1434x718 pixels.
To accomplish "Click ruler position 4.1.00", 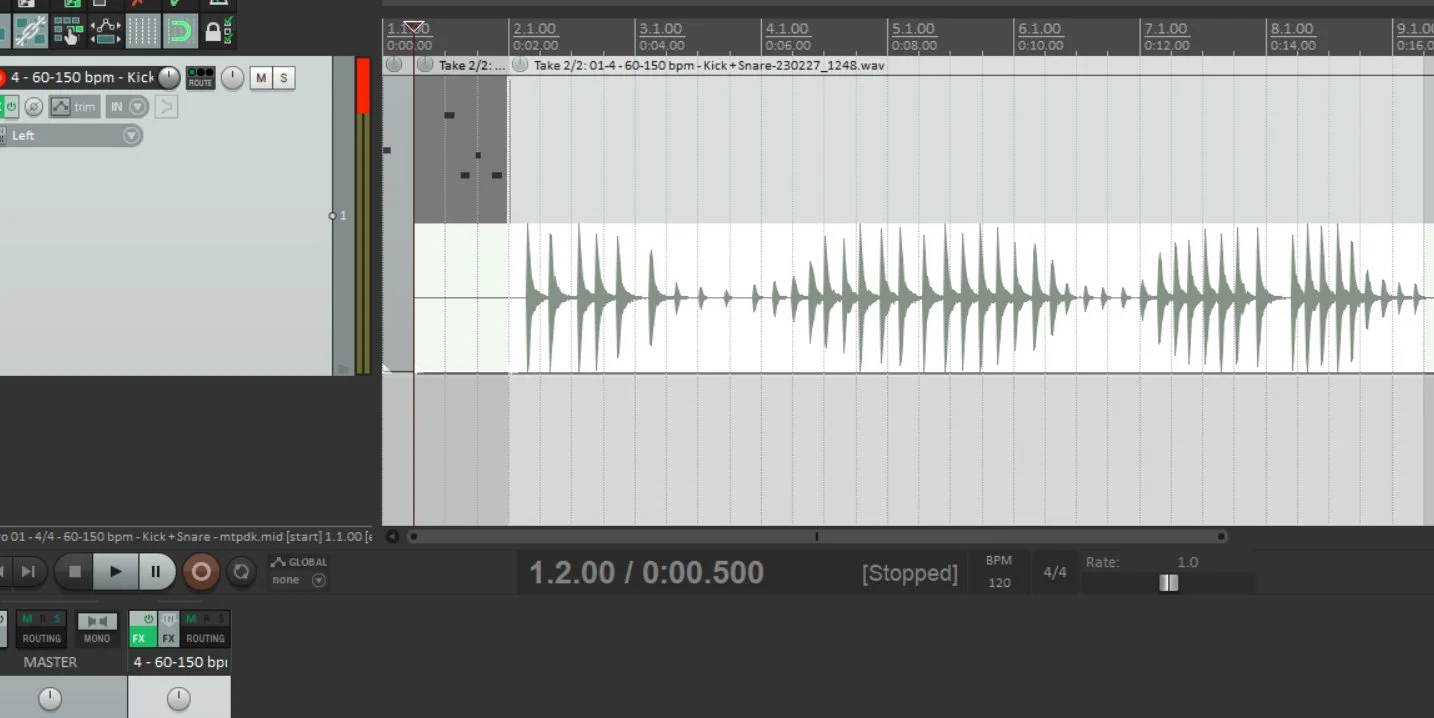I will [787, 29].
